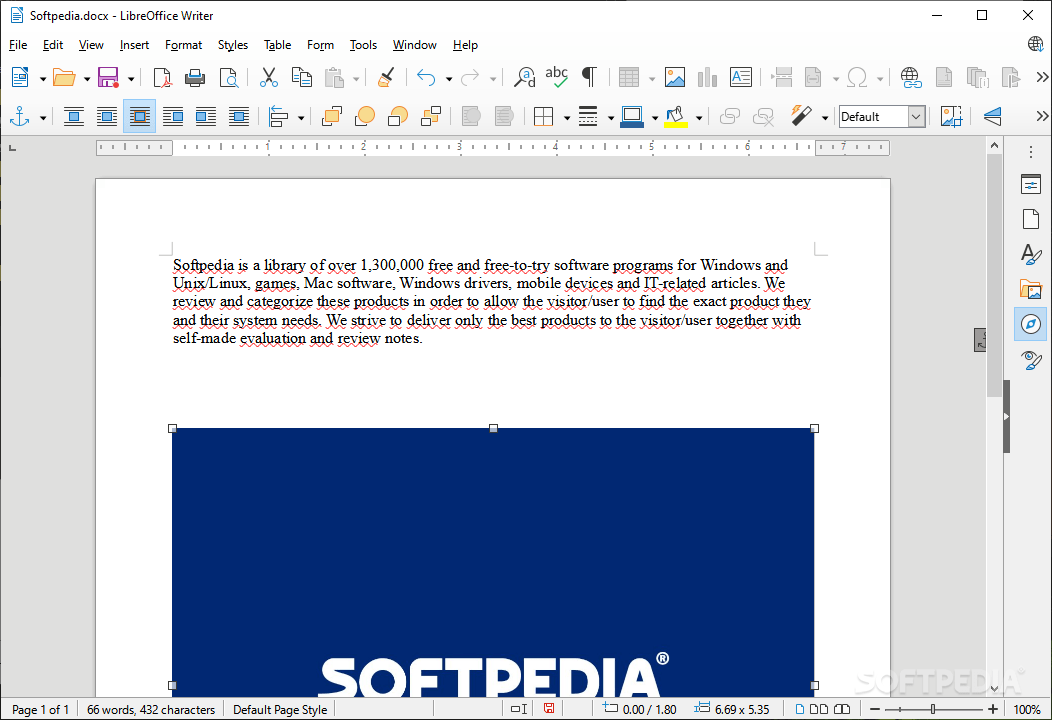The height and width of the screenshot is (720, 1052).
Task: Select Wrap Off option
Action: click(x=74, y=116)
